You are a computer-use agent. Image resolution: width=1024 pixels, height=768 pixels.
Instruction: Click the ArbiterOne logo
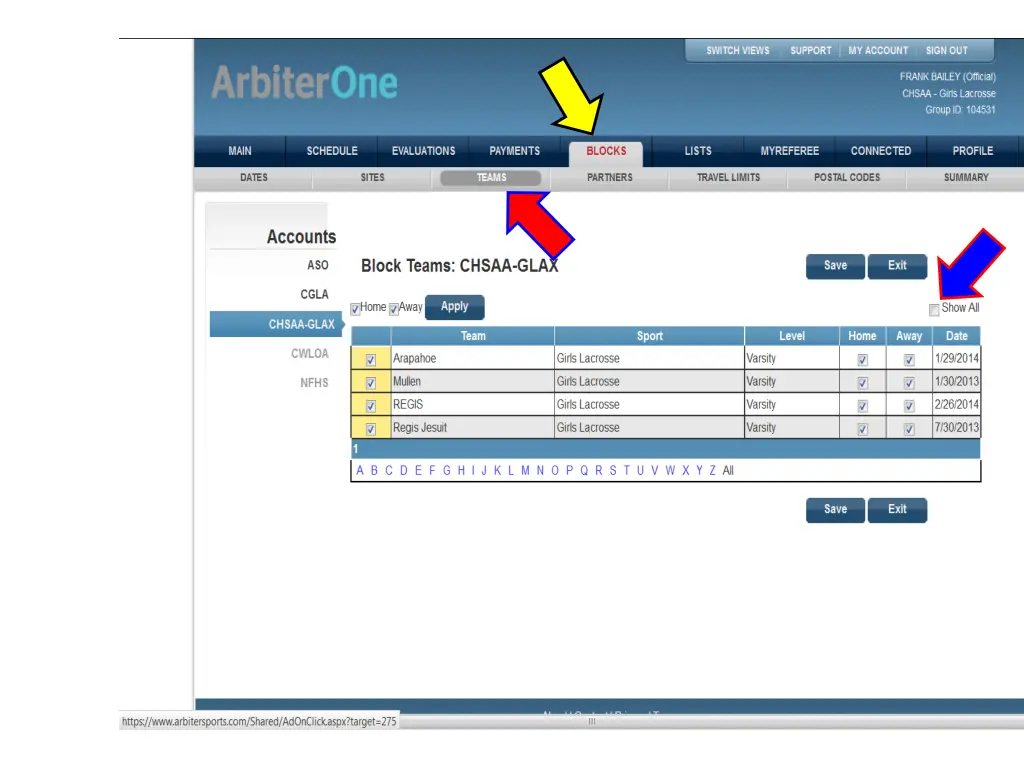(304, 82)
